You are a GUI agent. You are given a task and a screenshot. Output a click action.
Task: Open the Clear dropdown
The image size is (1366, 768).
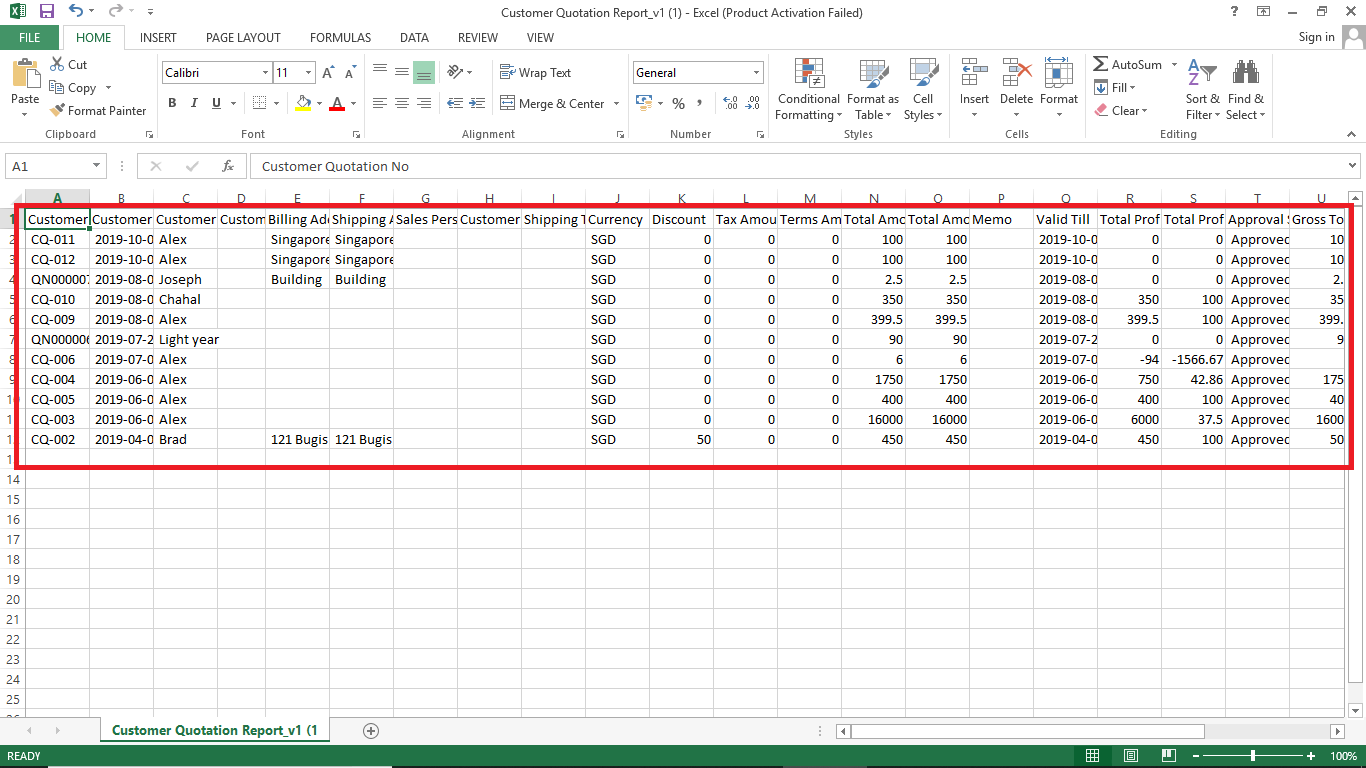(1121, 111)
